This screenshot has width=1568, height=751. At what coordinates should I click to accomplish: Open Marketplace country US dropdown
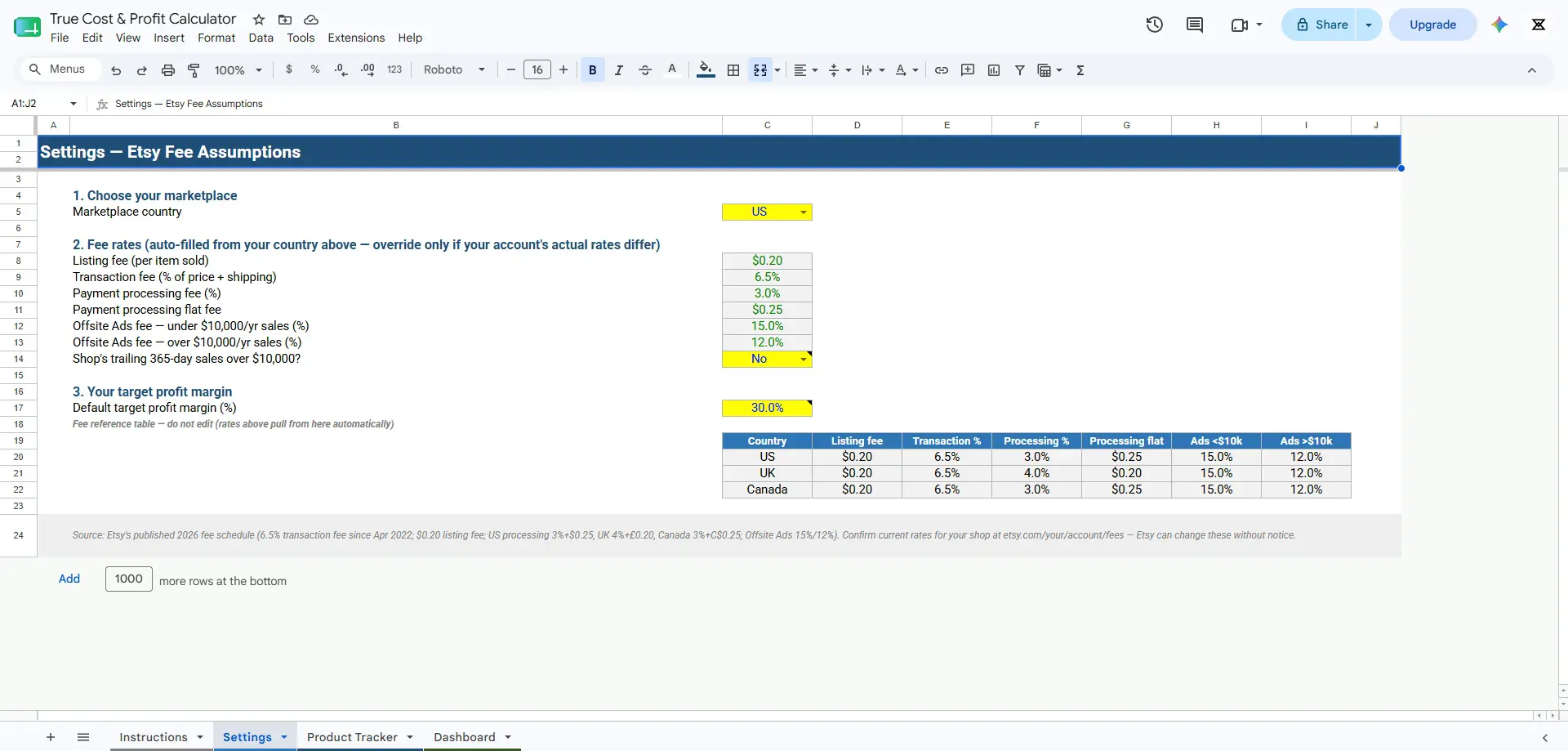pos(768,212)
